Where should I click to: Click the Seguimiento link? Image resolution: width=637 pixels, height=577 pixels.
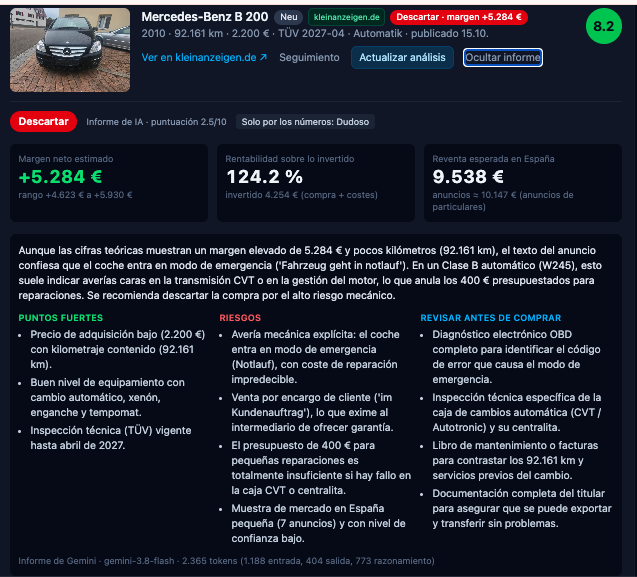tap(309, 58)
